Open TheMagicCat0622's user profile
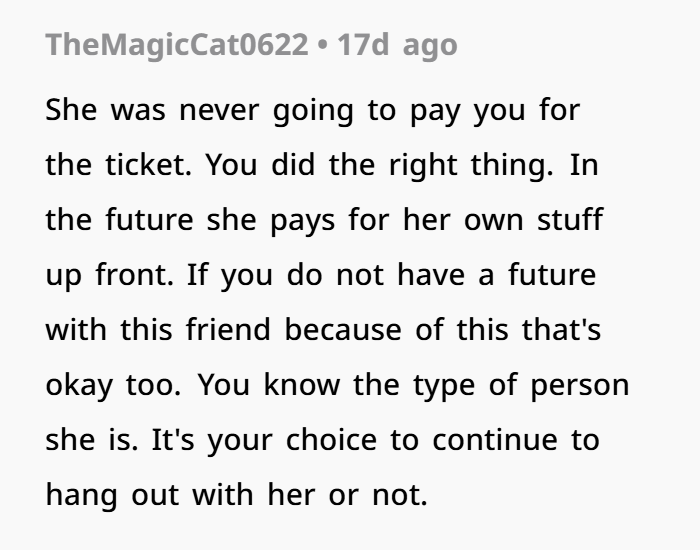Viewport: 700px width, 550px height. (176, 45)
